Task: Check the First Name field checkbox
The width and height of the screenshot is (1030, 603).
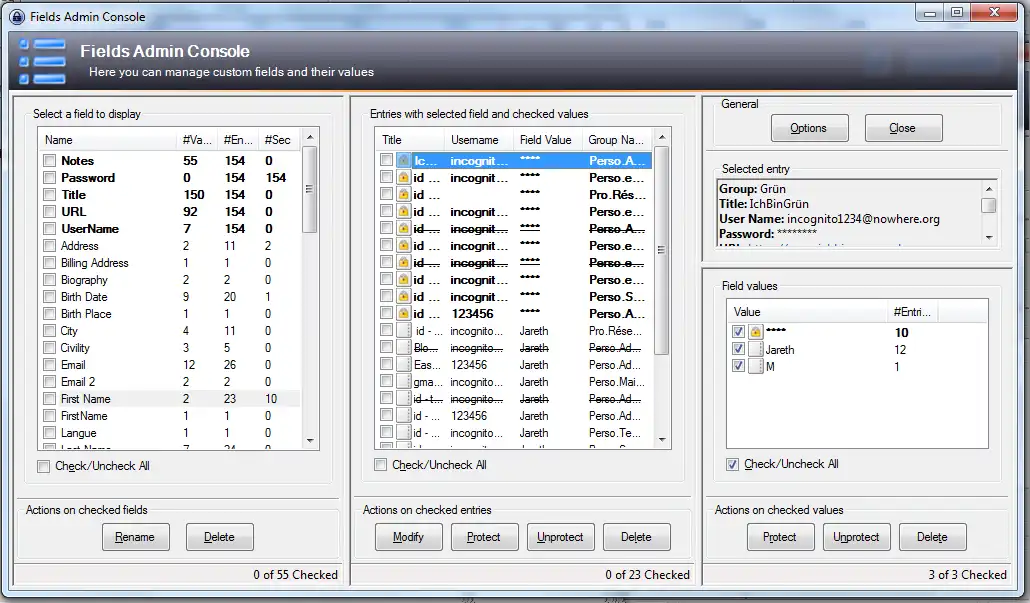Action: pyautogui.click(x=49, y=399)
